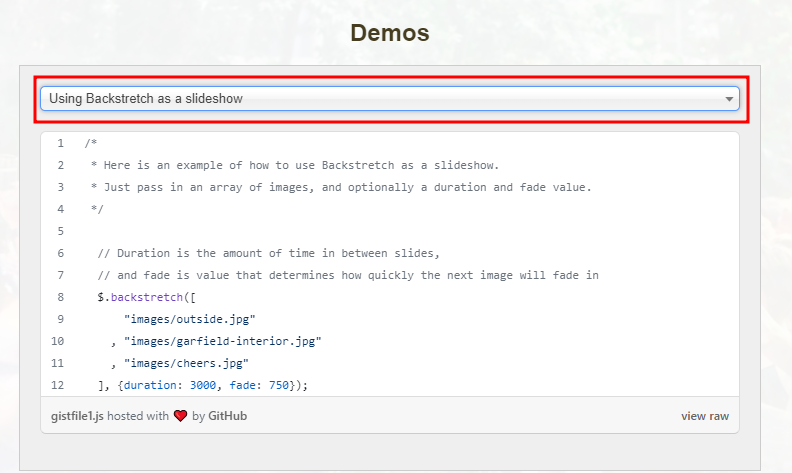
Task: Click the '$.backstretch([' code line
Action: [146, 297]
